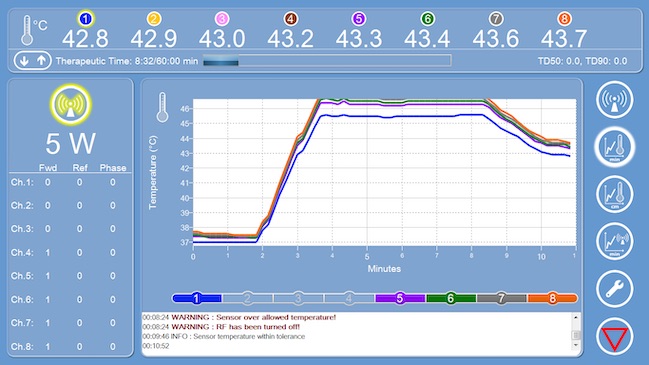Click the Fwd value in the Ch.4 row
The height and width of the screenshot is (365, 649).
tap(48, 252)
